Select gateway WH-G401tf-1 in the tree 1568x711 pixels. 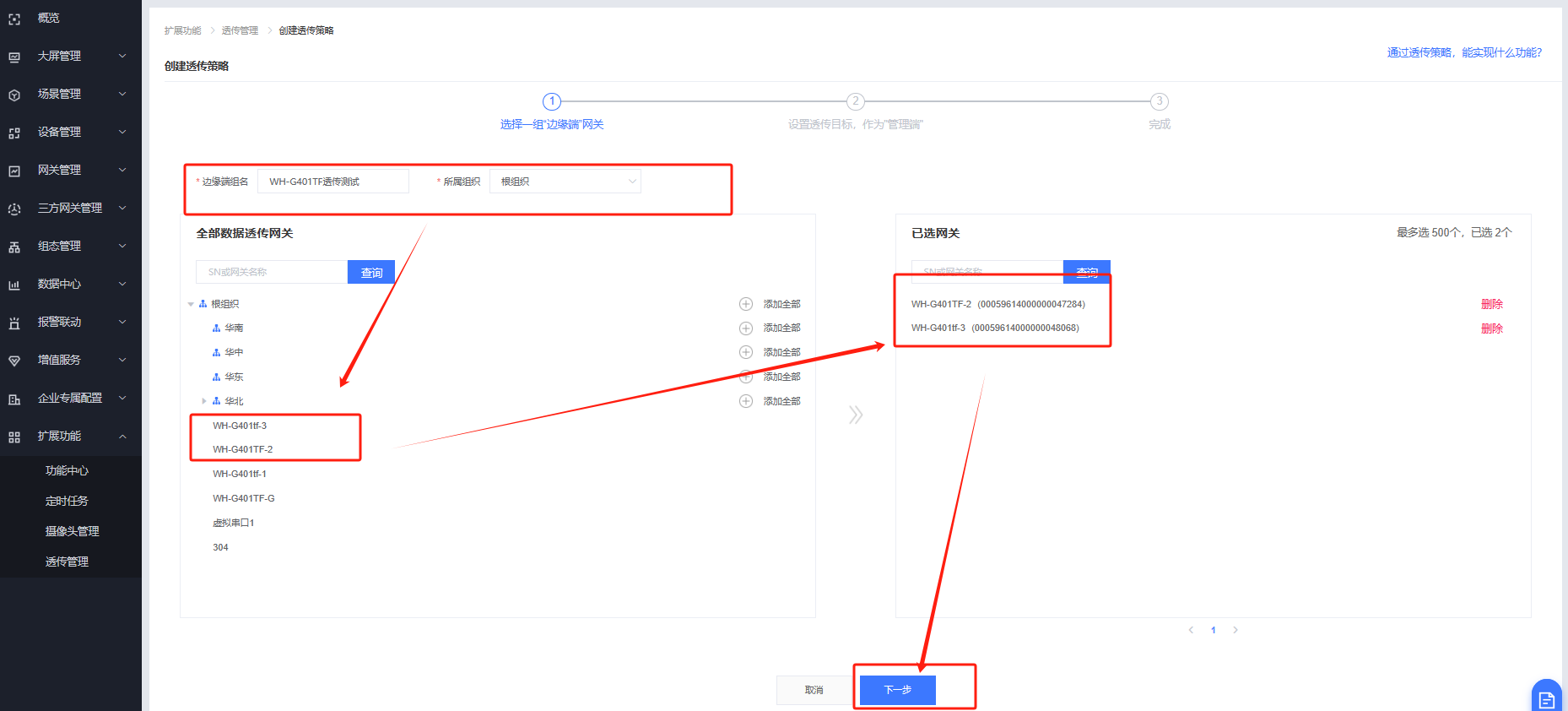(x=240, y=474)
